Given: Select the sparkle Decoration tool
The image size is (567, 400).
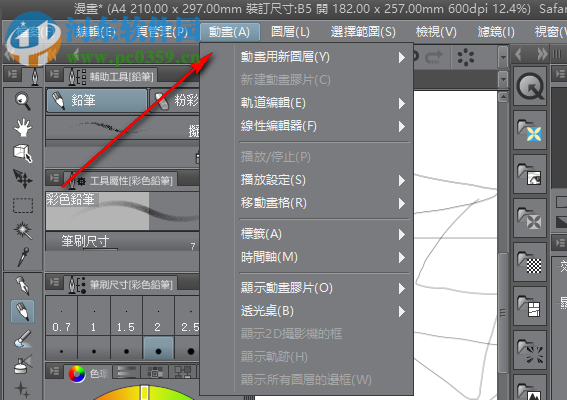Looking at the screenshot, I should (x=22, y=389).
